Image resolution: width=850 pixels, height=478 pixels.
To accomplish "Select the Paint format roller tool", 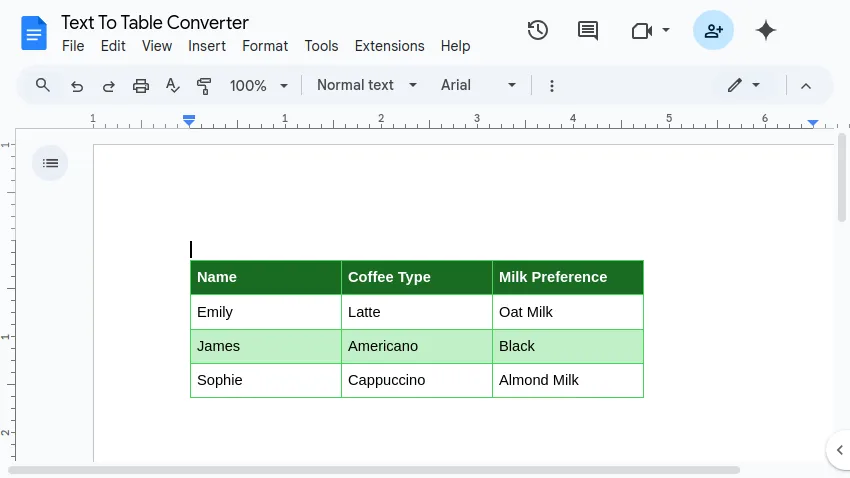I will 204,86.
